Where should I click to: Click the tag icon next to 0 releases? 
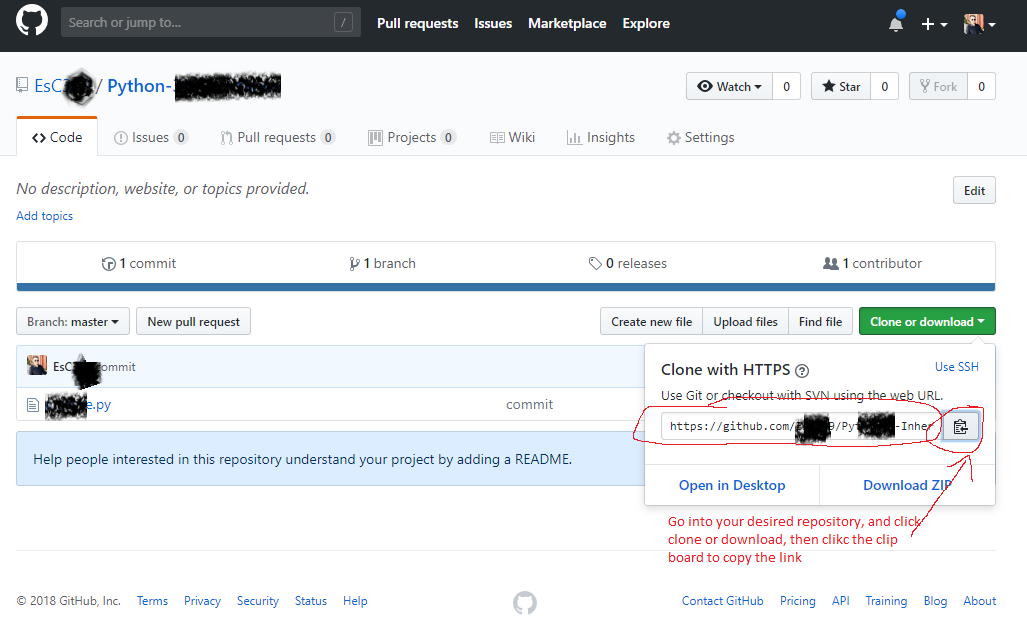(x=597, y=263)
